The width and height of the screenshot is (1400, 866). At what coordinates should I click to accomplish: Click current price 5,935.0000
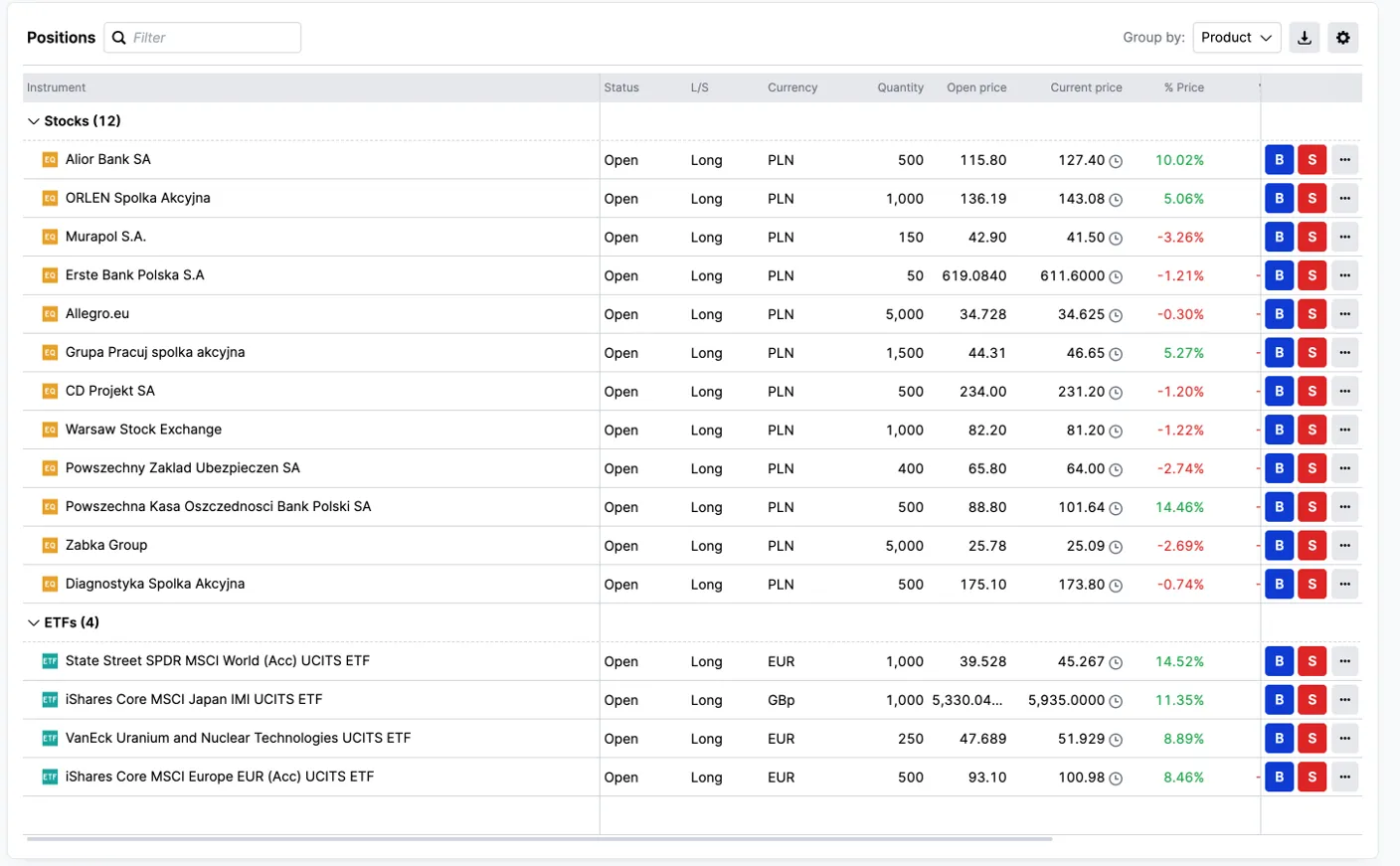(x=1066, y=700)
